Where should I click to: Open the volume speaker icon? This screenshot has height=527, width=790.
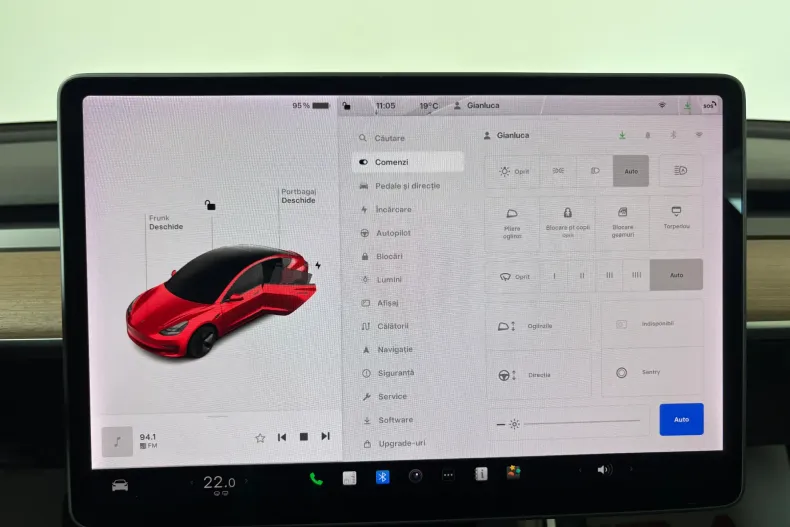tap(604, 470)
